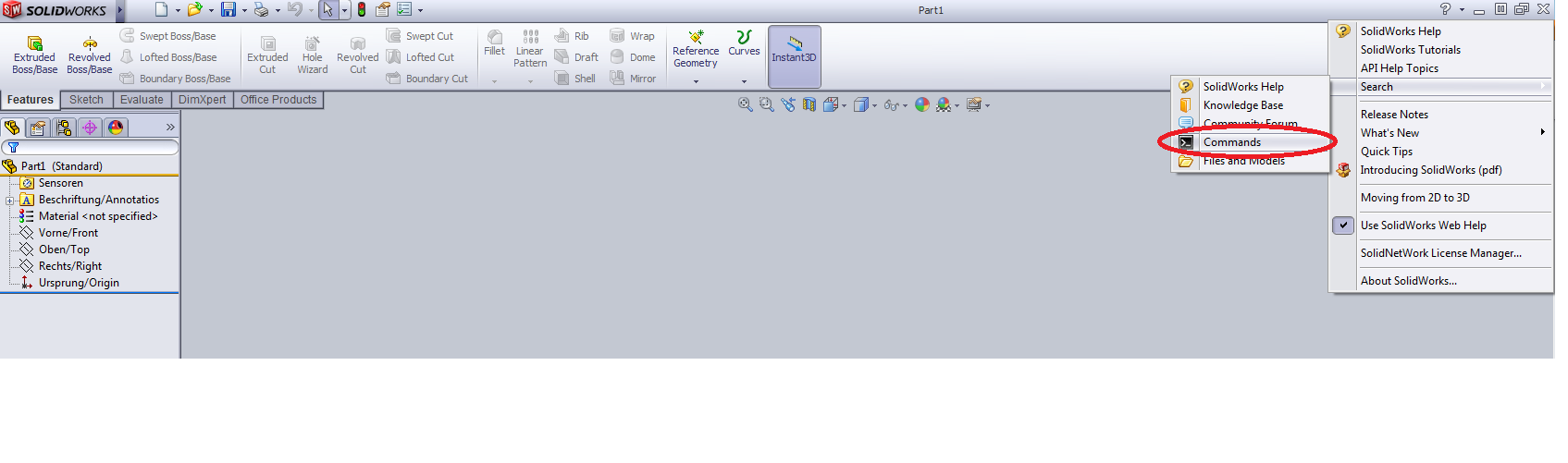
Task: Switch to the Evaluate tab
Action: coord(142,100)
